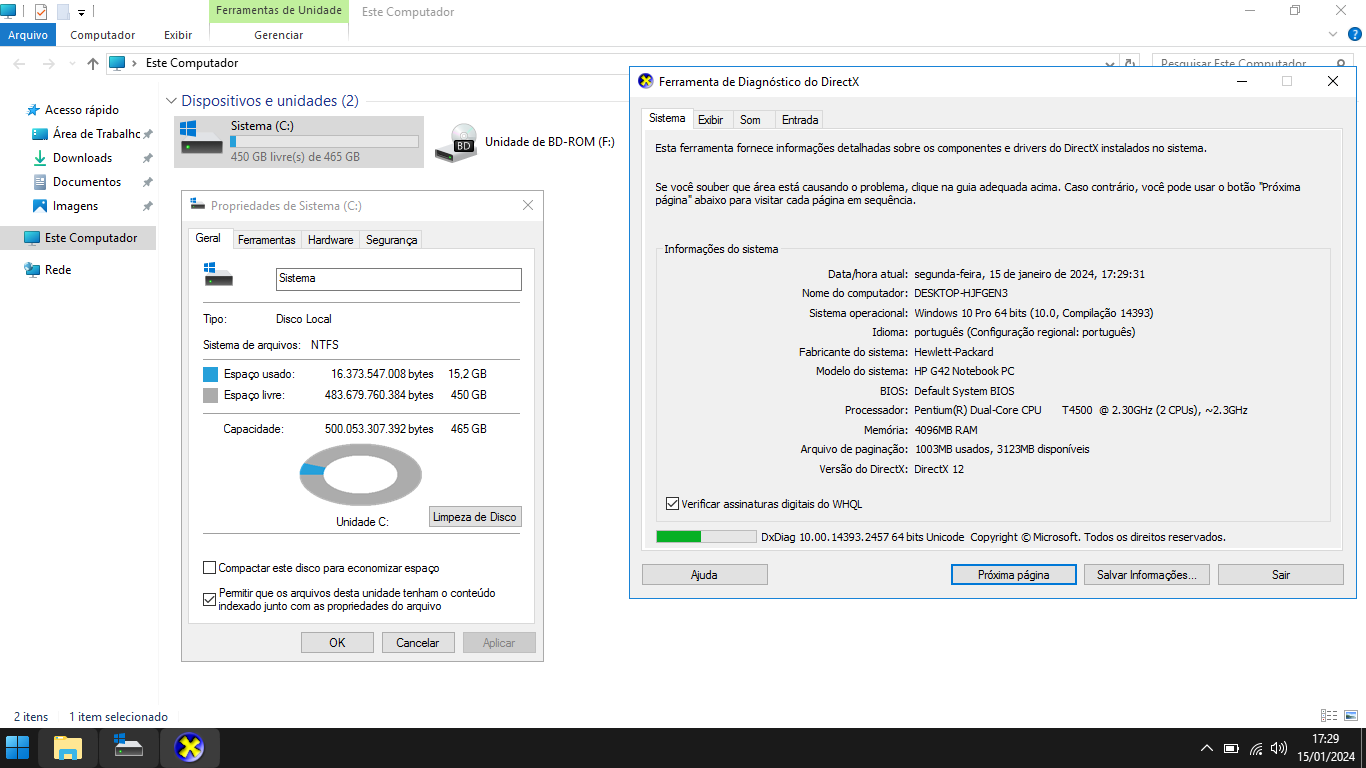This screenshot has width=1366, height=768.
Task: Open the Arquivo menu
Action: point(28,35)
